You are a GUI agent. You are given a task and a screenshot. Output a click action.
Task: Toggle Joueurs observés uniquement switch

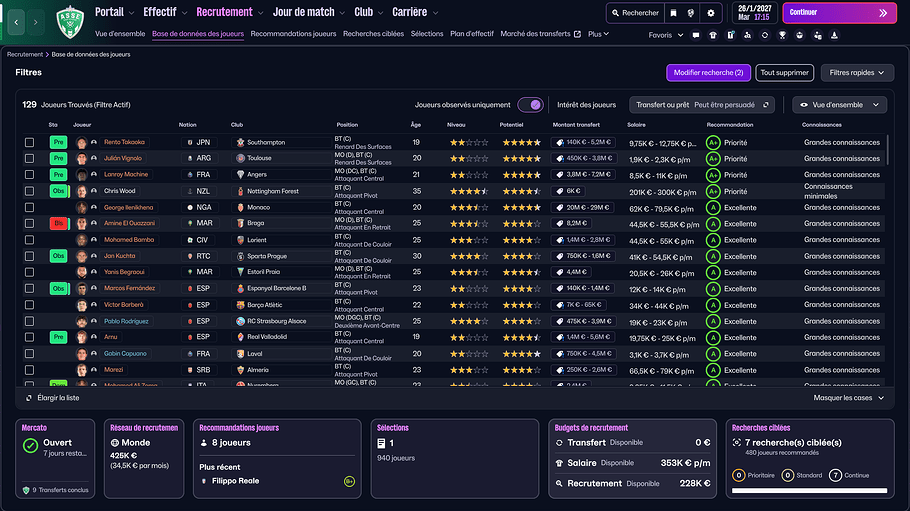[x=530, y=104]
